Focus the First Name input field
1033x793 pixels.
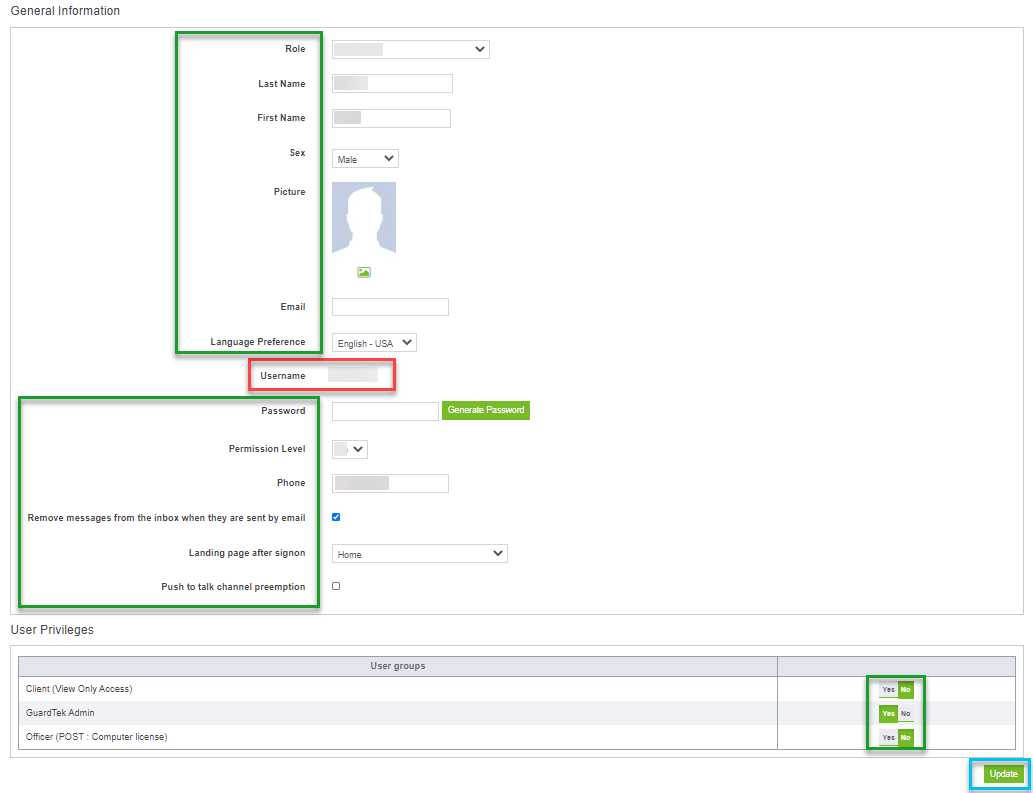pos(391,119)
